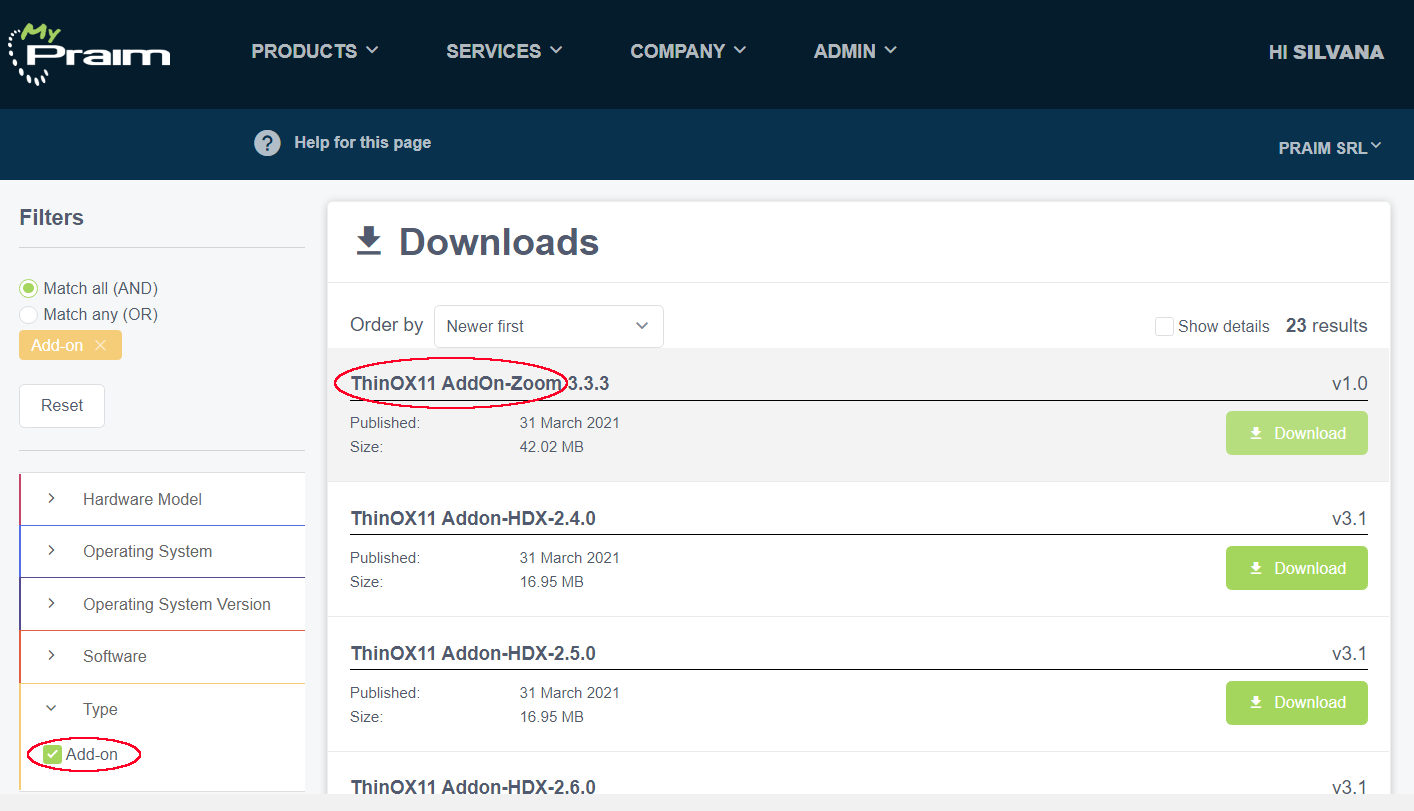Open ThinOX11 AddOn-Zoom 3.3.3 entry title
Image resolution: width=1414 pixels, height=811 pixels.
[x=480, y=383]
